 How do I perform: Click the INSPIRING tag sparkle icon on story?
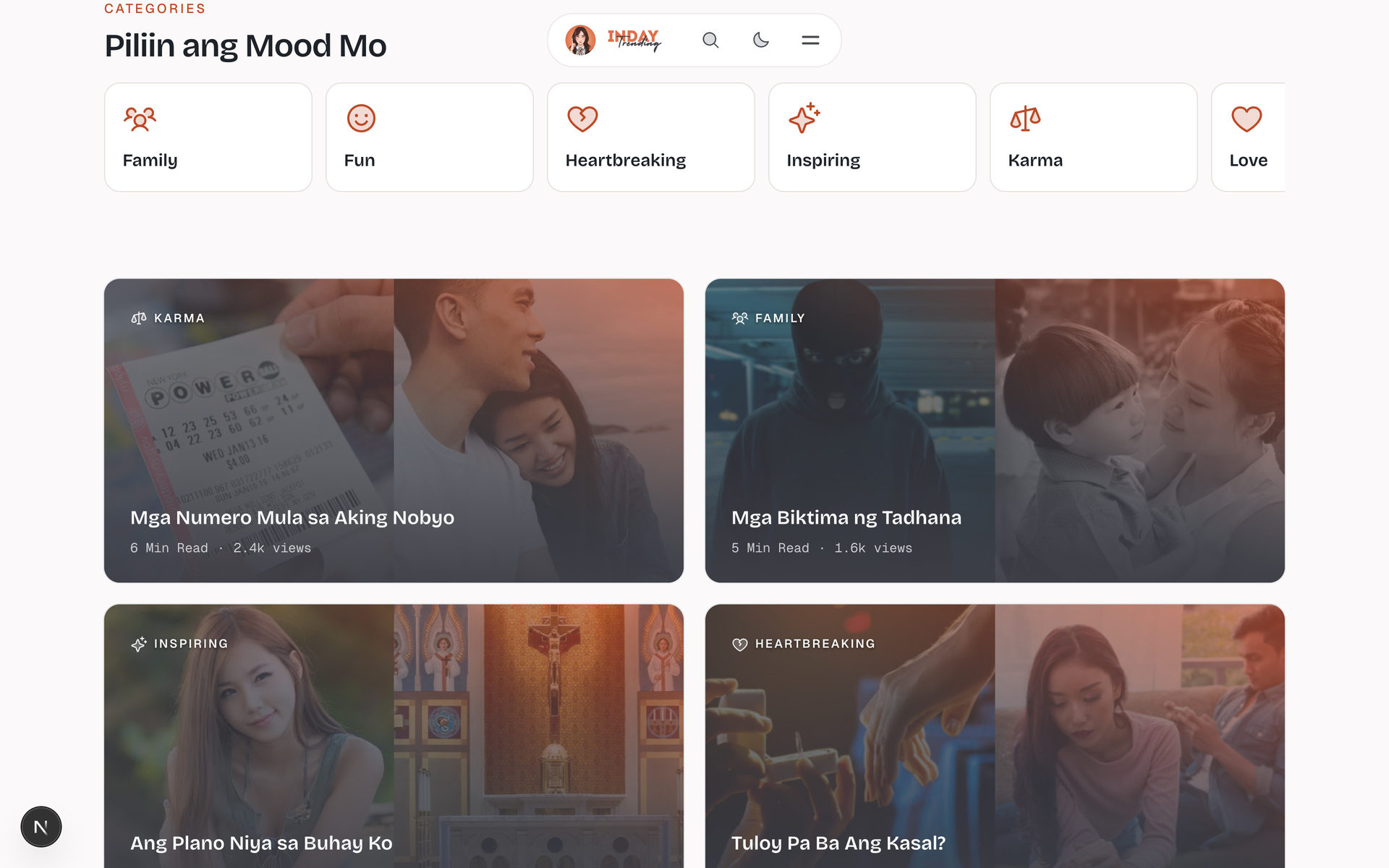tap(139, 644)
